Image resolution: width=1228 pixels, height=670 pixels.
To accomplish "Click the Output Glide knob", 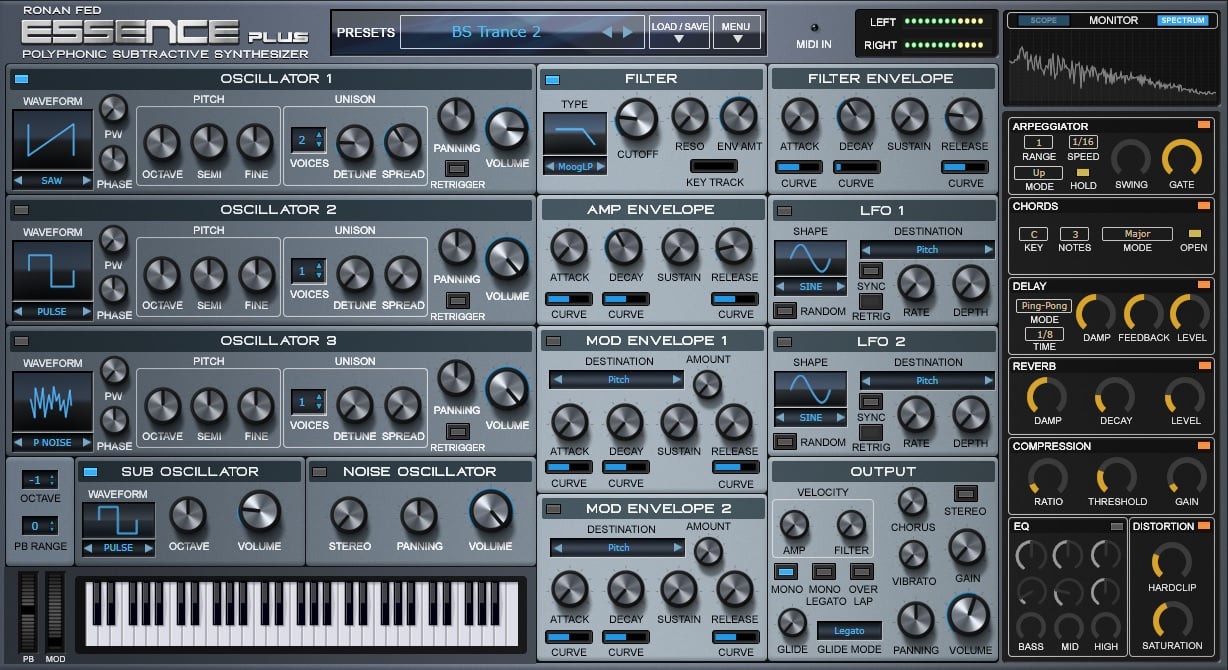I will coord(791,624).
